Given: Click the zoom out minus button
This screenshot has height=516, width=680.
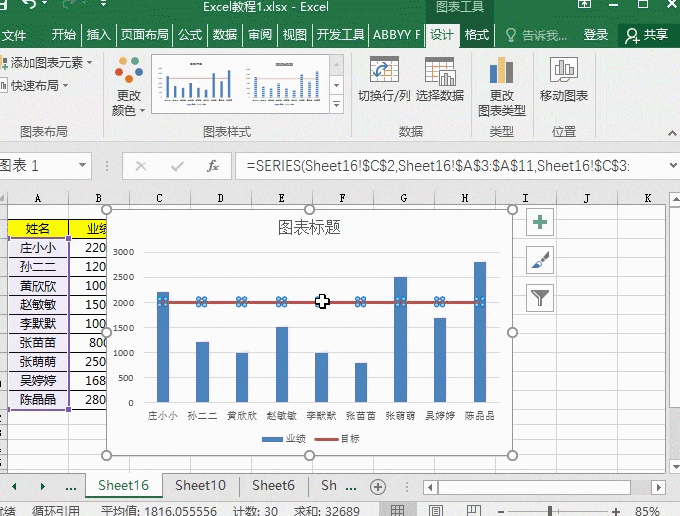Looking at the screenshot, I should point(501,512).
